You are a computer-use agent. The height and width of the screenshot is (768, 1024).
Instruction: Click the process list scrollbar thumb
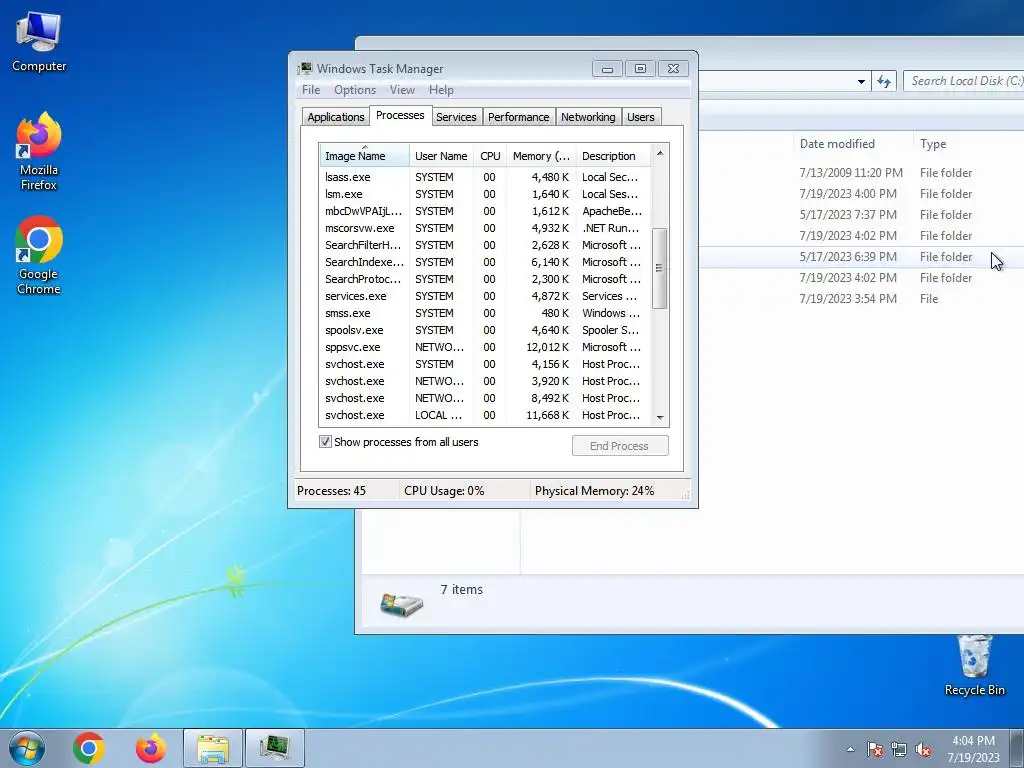(660, 268)
